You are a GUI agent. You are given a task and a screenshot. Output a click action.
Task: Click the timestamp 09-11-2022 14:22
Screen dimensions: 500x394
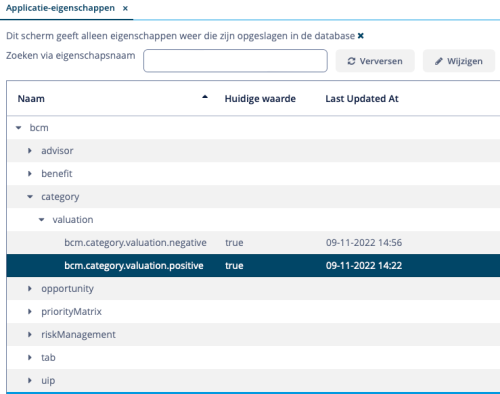tap(364, 266)
